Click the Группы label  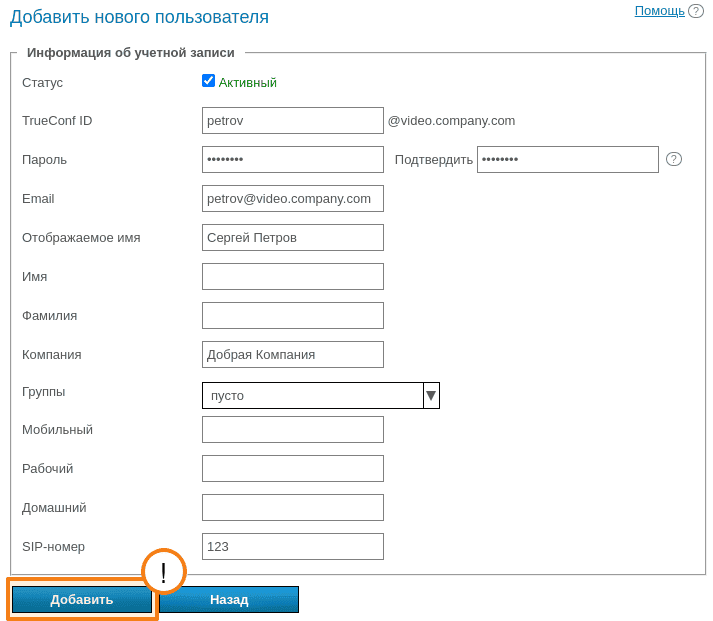(44, 392)
